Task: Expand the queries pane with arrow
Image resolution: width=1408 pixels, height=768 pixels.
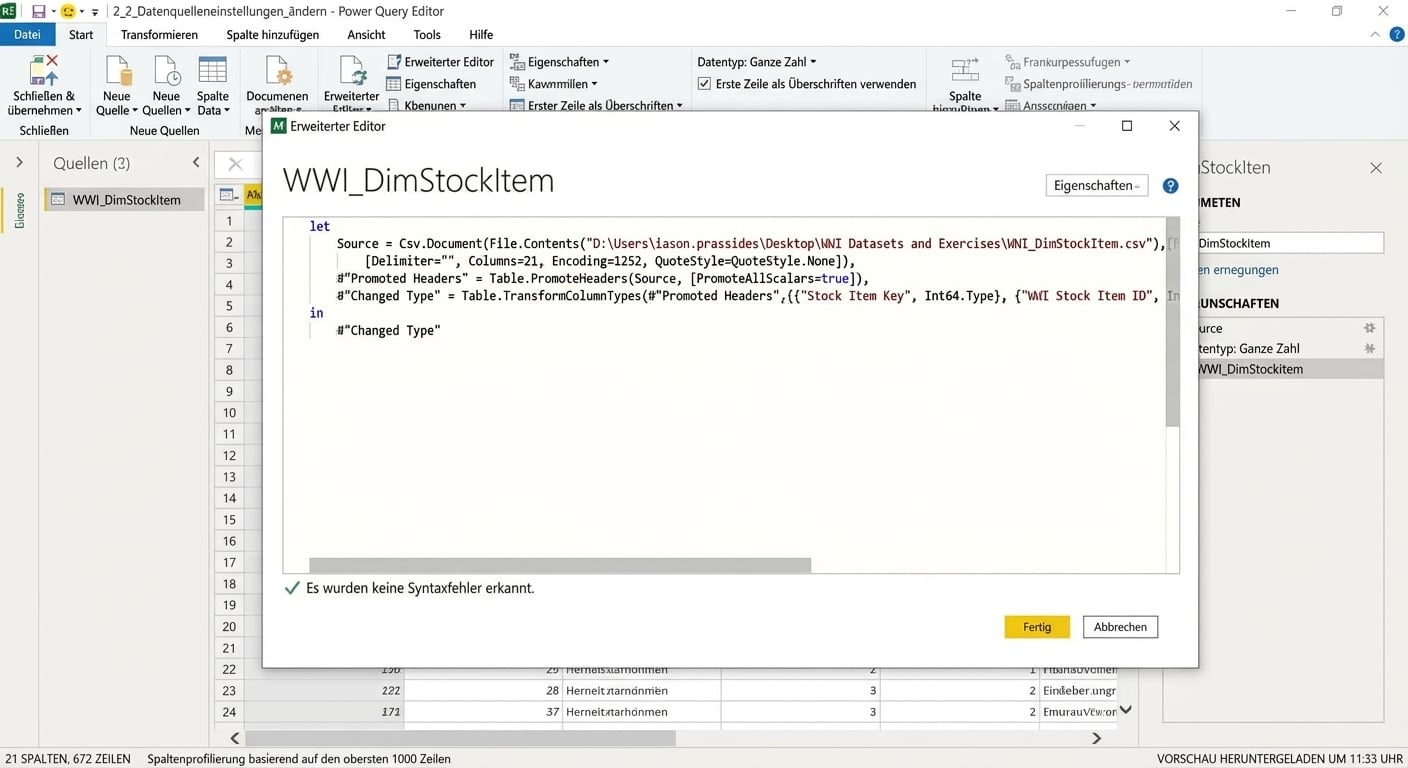Action: 18,162
